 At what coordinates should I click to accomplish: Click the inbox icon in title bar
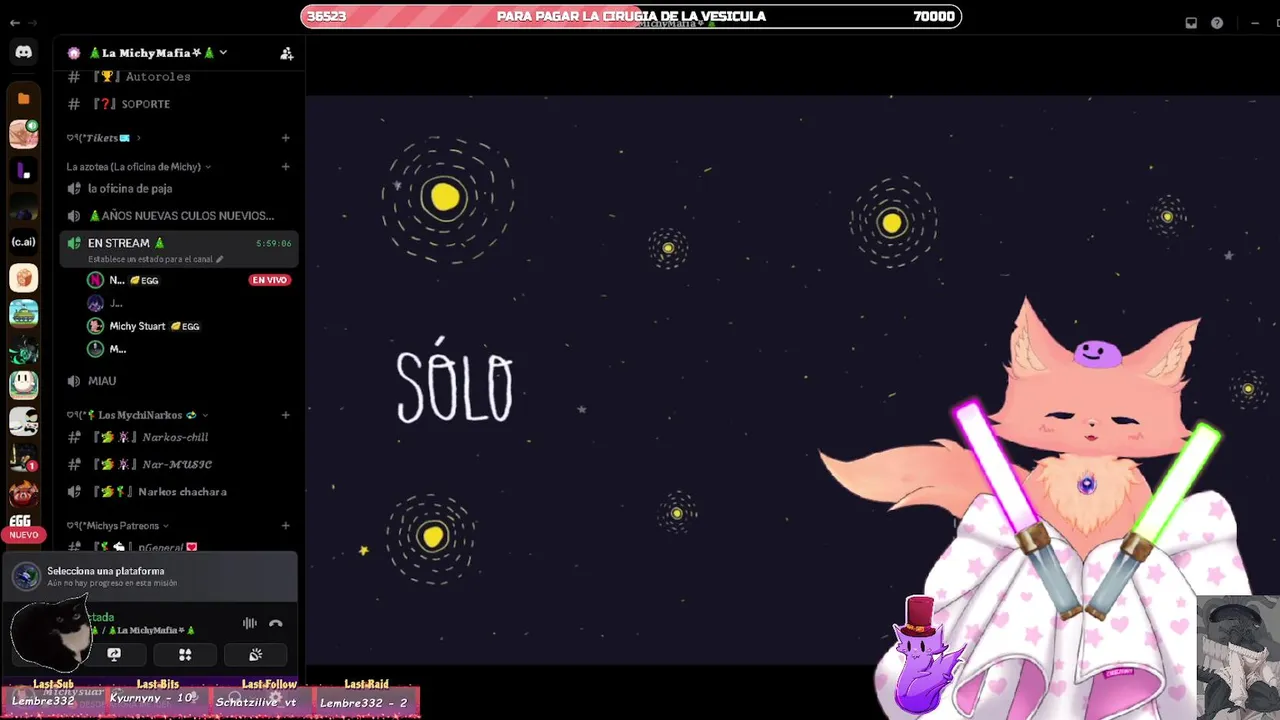(1191, 23)
